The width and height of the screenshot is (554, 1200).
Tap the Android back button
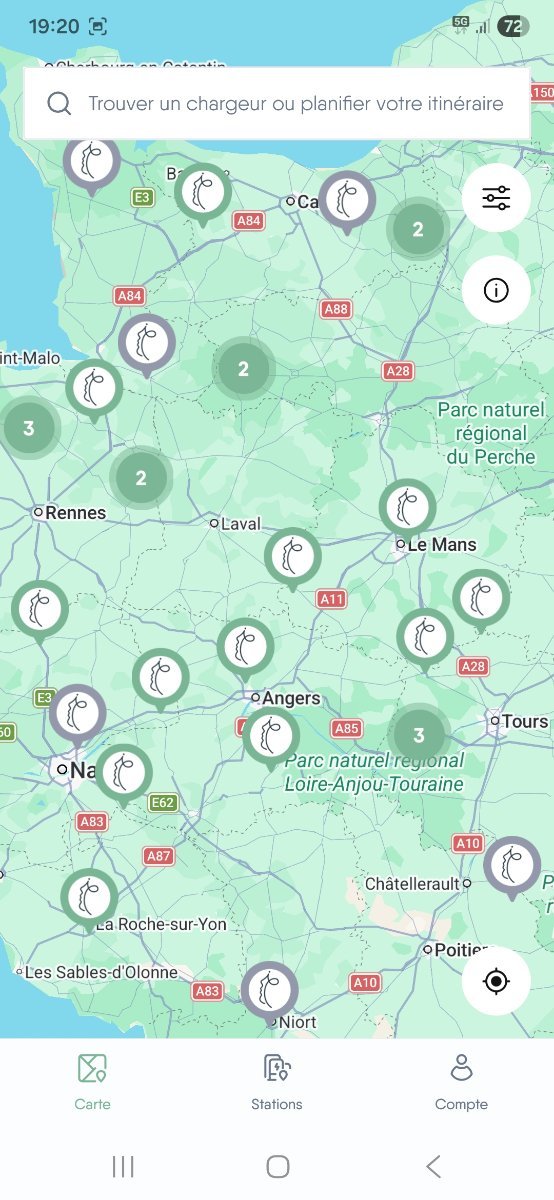pyautogui.click(x=432, y=1166)
